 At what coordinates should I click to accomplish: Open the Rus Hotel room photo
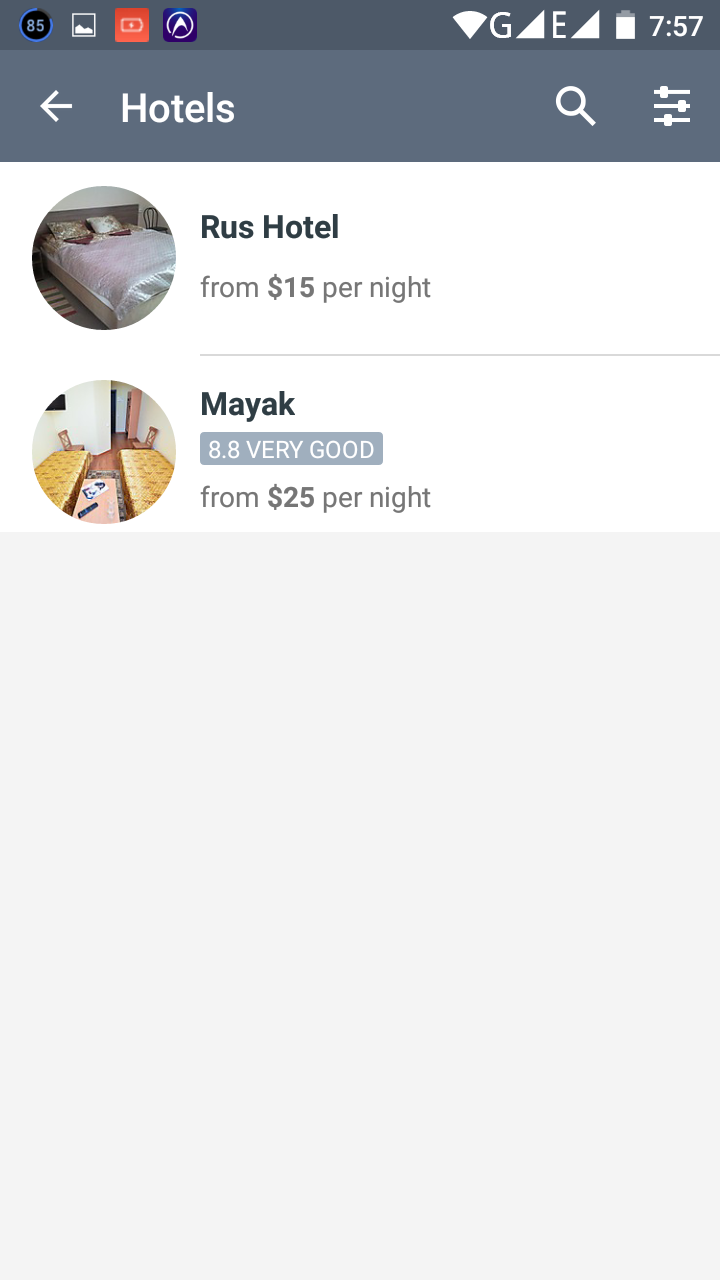(x=104, y=258)
